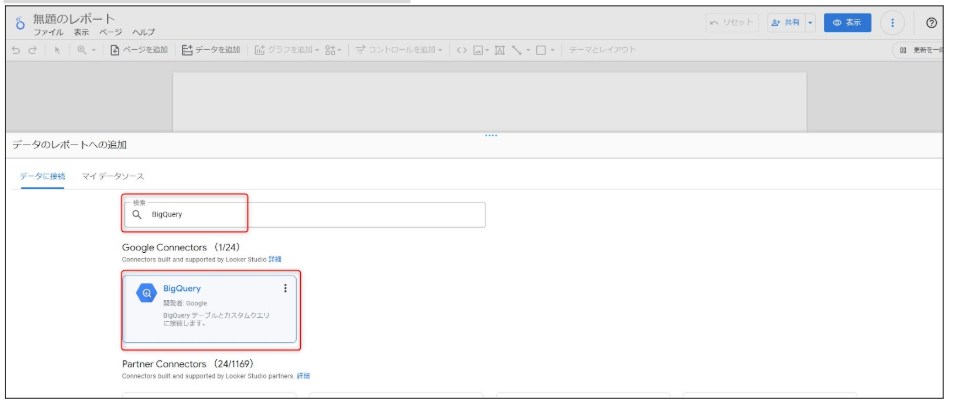Click テーマとレイアウト in the toolbar

(602, 50)
